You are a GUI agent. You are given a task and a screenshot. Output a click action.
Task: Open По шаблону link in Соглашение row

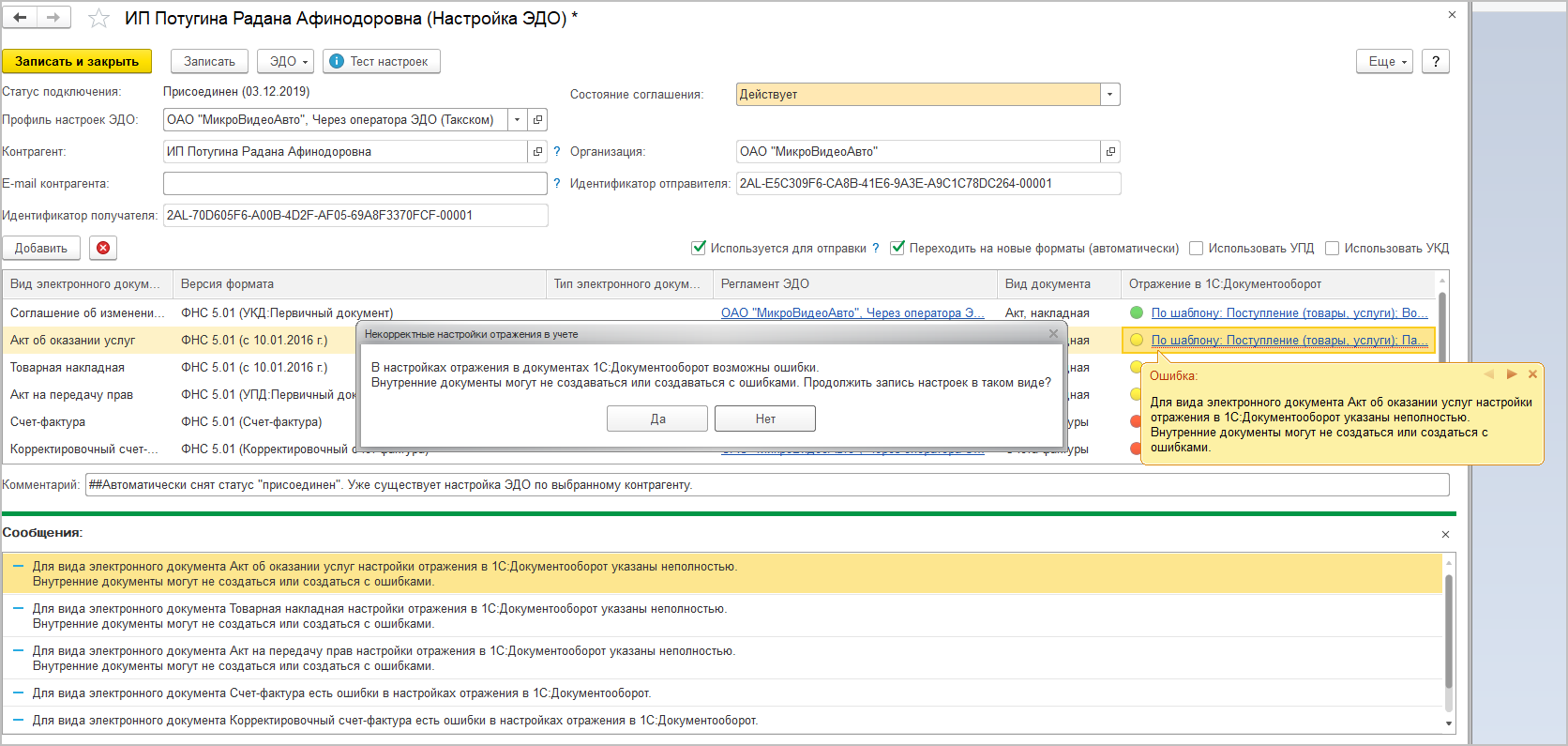(1289, 312)
